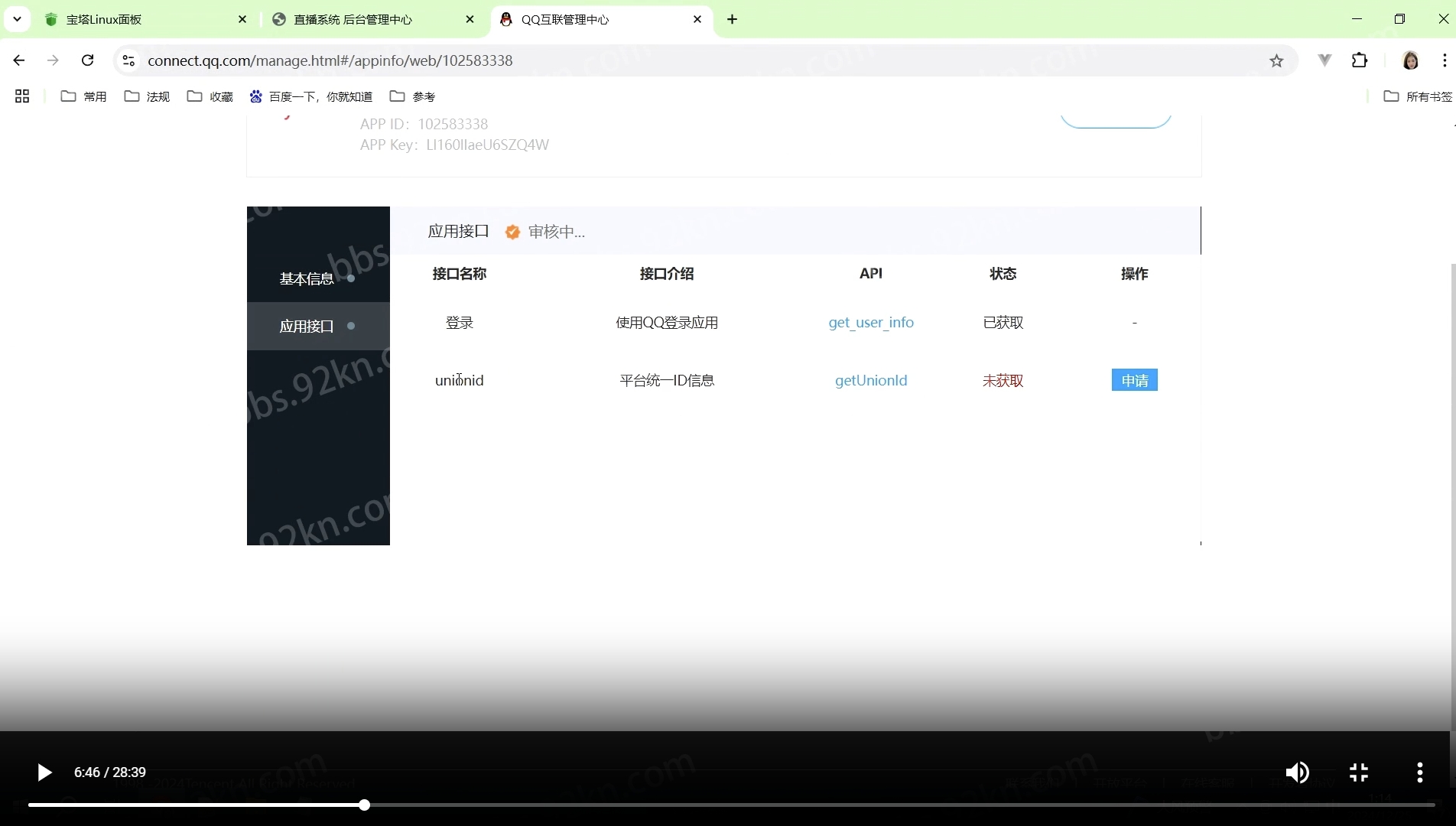Open the 法规 bookmarks folder

147,96
